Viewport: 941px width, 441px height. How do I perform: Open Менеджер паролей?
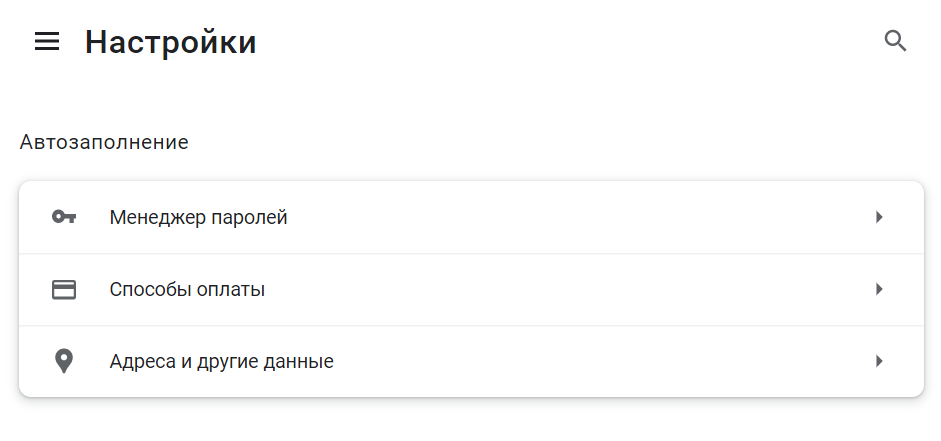coord(198,217)
